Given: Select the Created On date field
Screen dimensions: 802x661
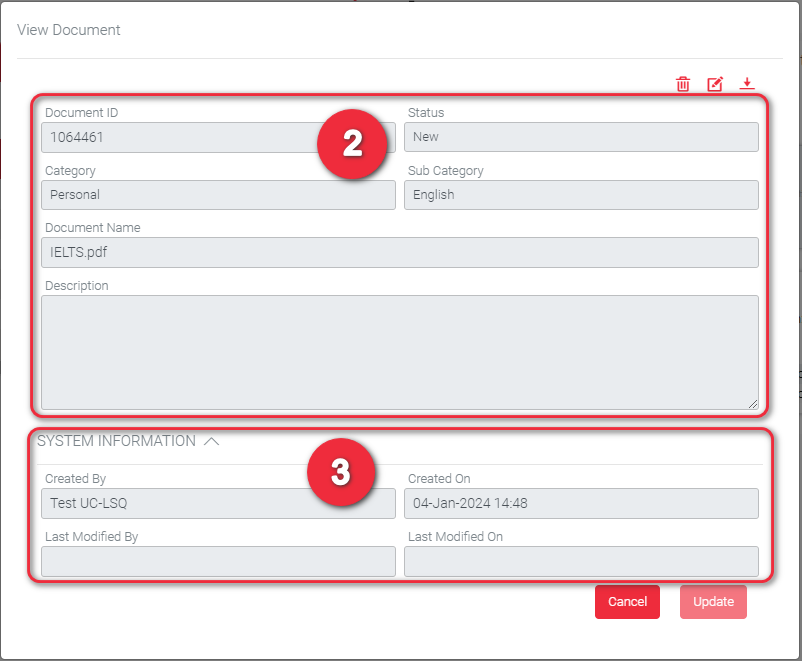Looking at the screenshot, I should [x=580, y=503].
